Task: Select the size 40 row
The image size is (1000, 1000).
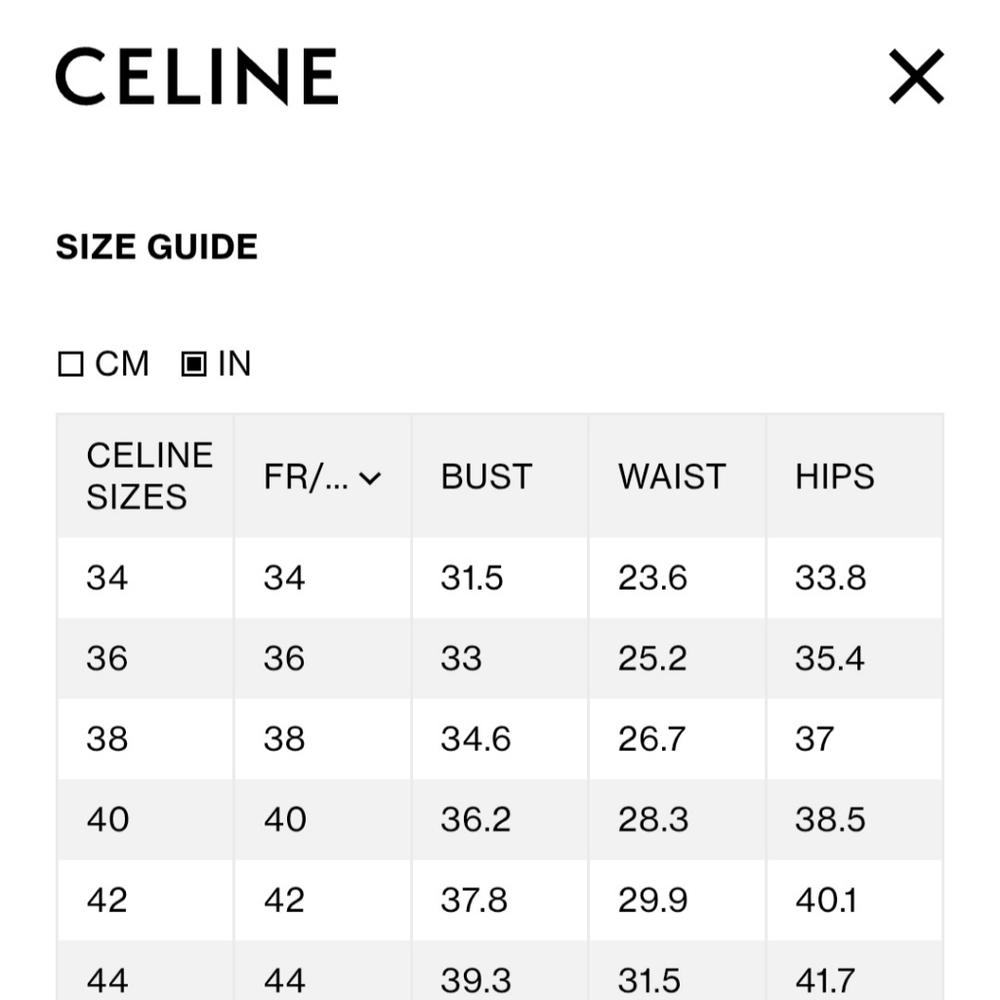Action: [x=107, y=820]
